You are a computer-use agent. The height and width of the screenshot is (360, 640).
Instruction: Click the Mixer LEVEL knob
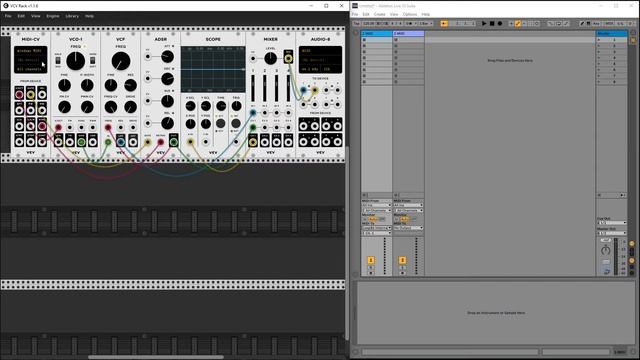pos(270,59)
